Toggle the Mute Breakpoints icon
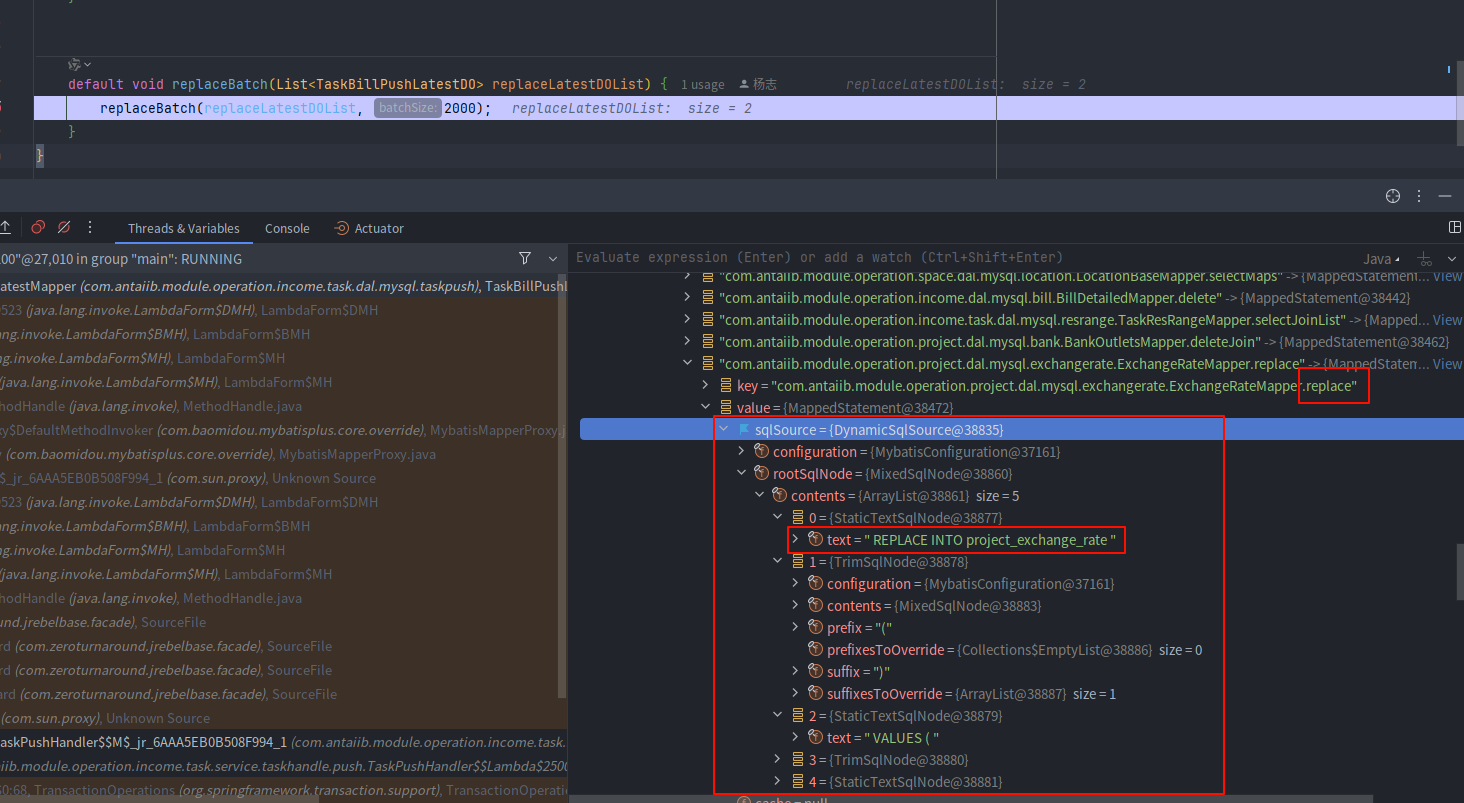The width and height of the screenshot is (1464, 803). click(x=64, y=228)
